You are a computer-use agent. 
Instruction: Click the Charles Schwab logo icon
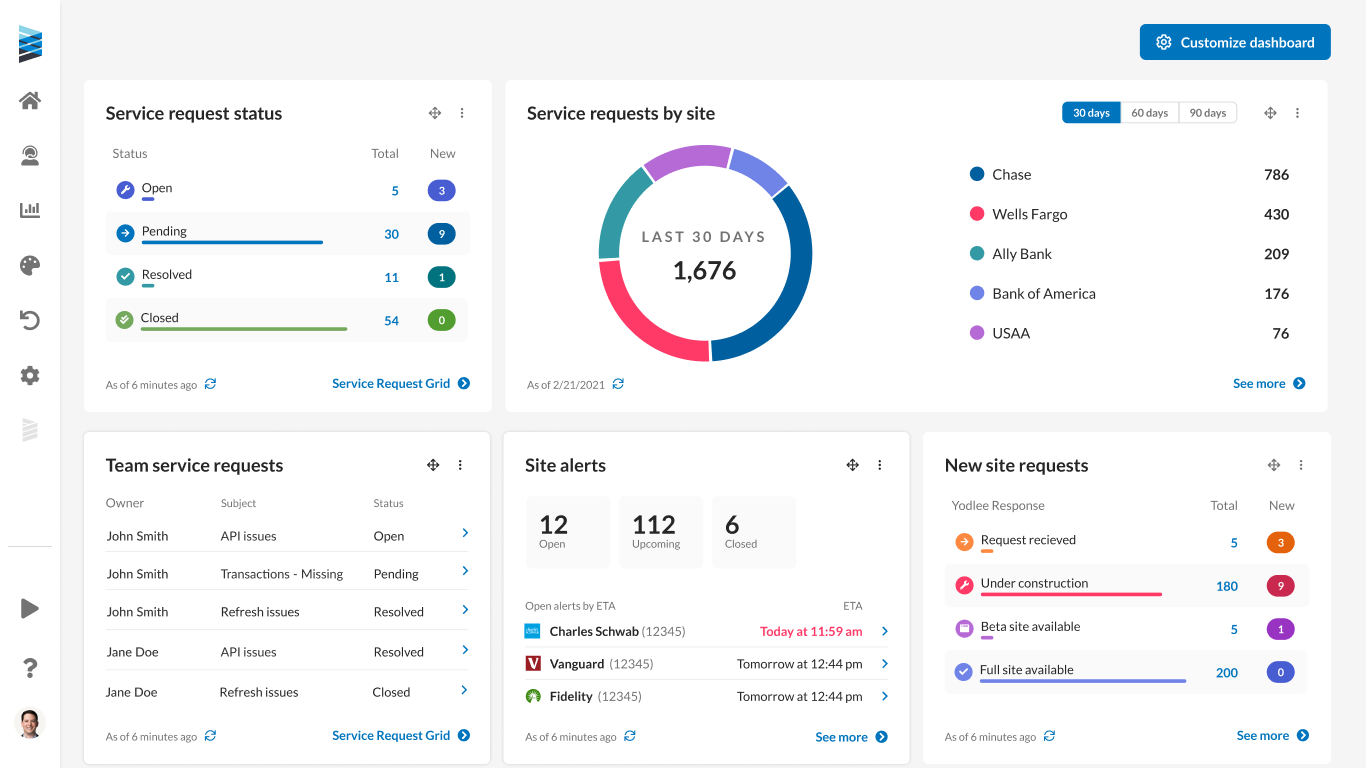532,631
